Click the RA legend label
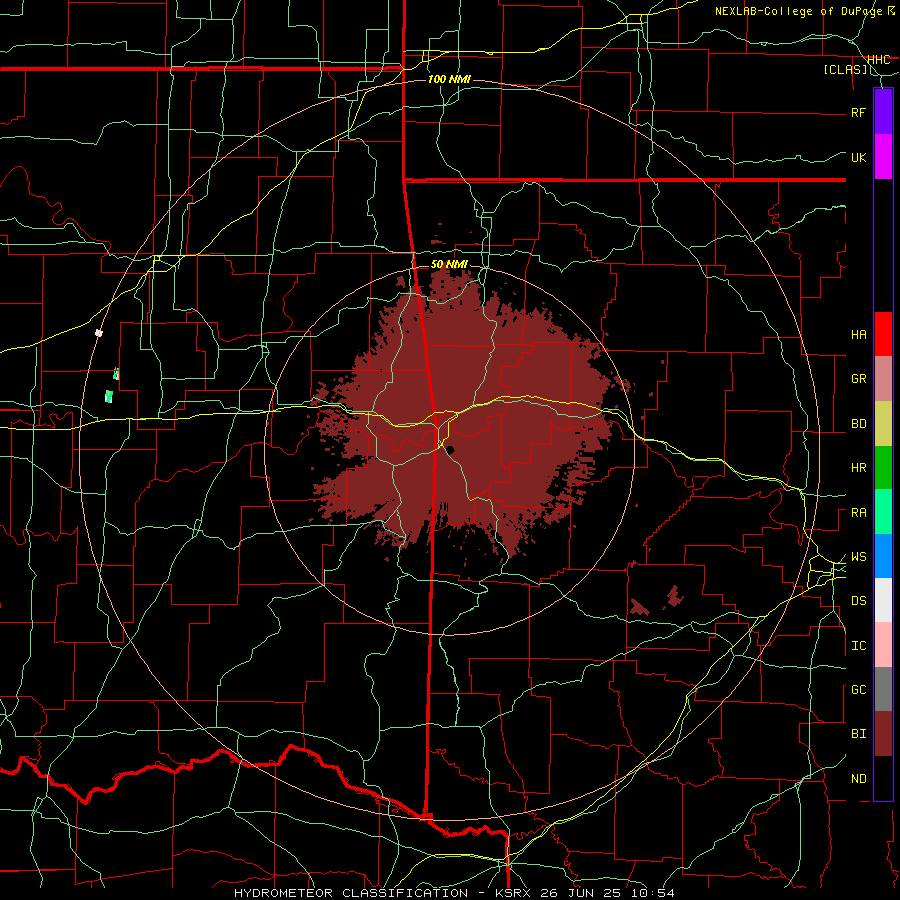 858,513
